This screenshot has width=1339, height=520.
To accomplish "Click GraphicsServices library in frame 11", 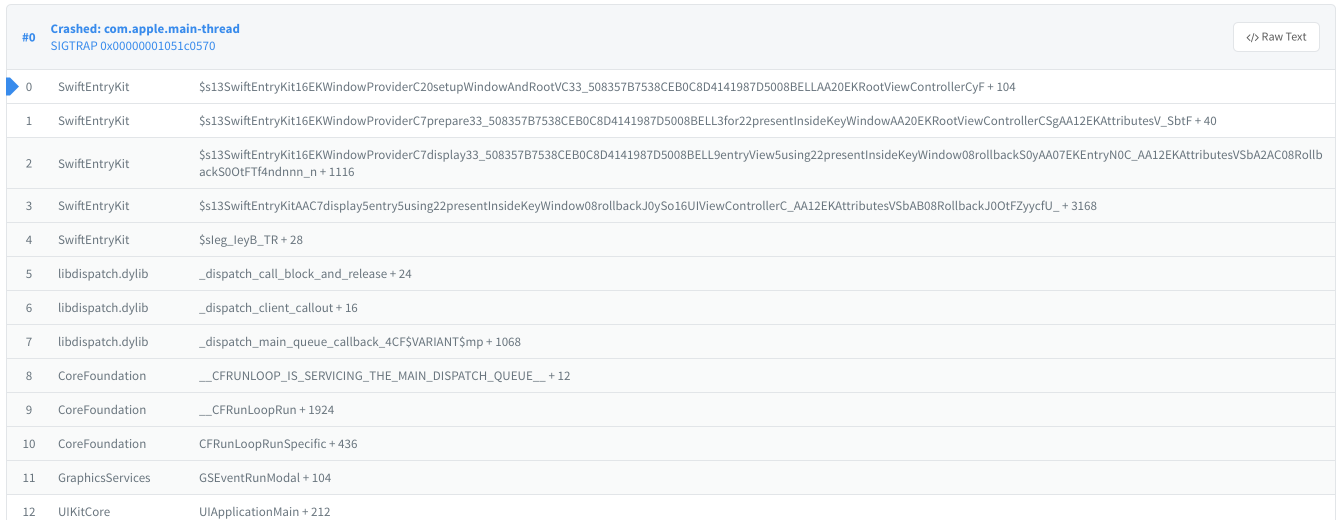I will click(x=104, y=478).
